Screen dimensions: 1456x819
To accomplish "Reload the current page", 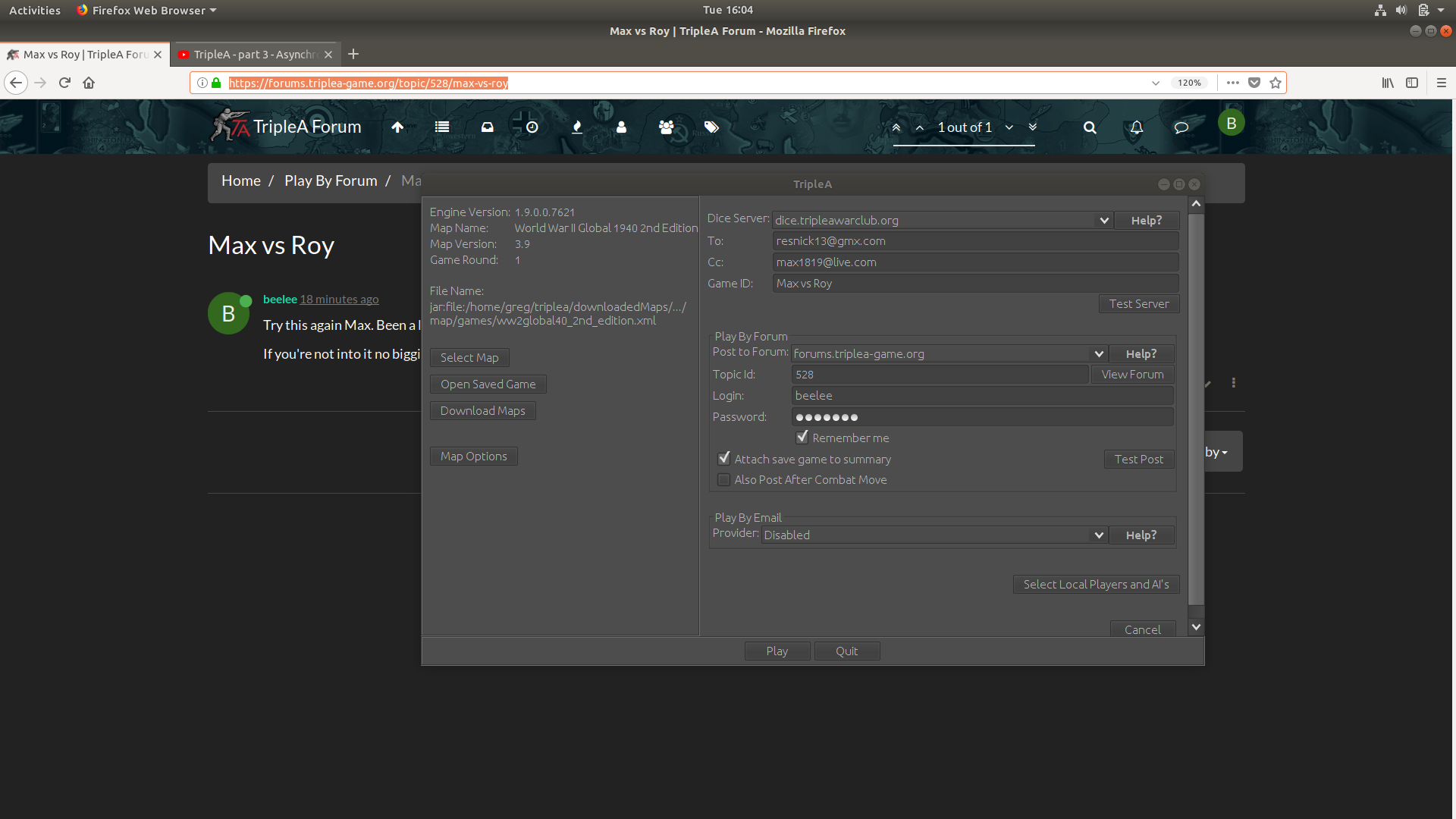I will pyautogui.click(x=64, y=83).
